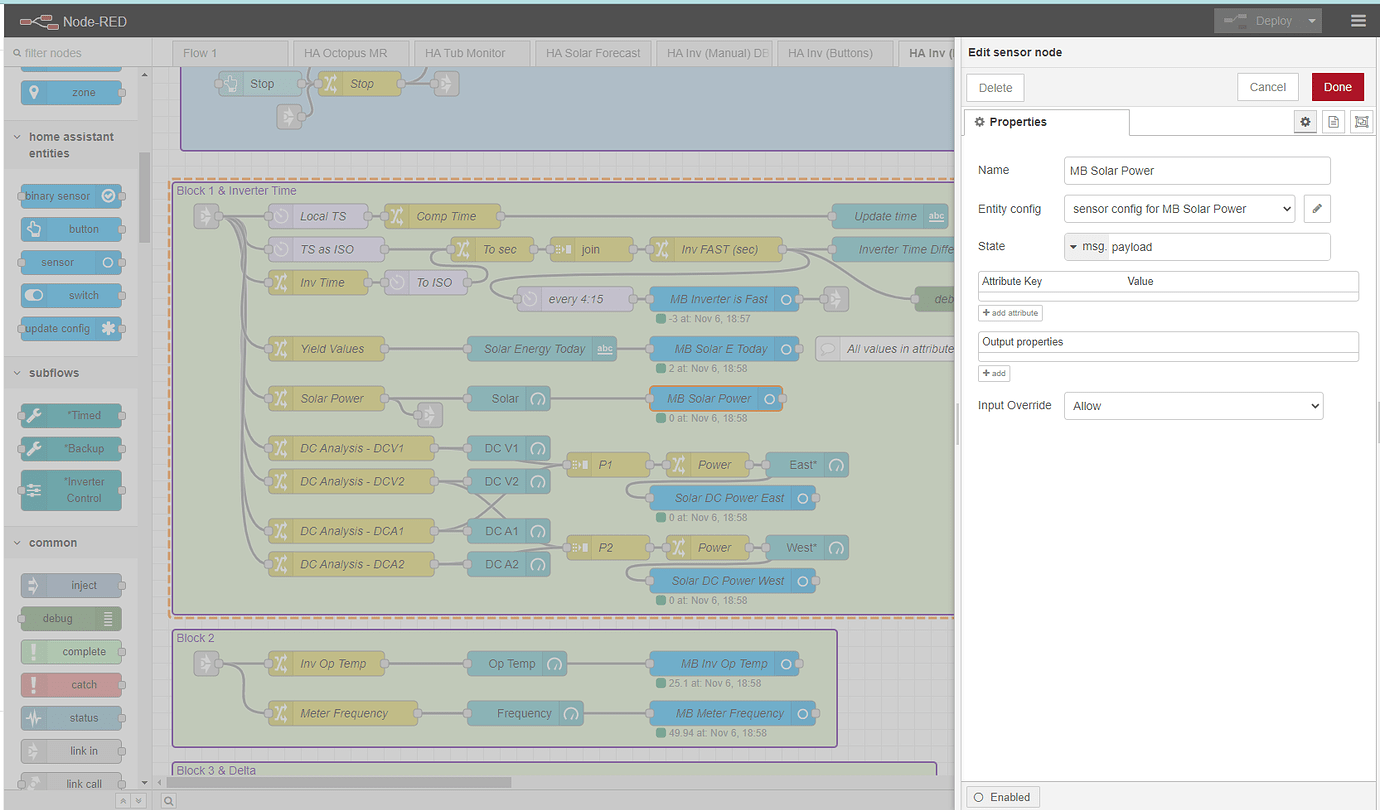Switch to the HA Solar Forecast tab
The width and height of the screenshot is (1380, 810).
click(593, 53)
